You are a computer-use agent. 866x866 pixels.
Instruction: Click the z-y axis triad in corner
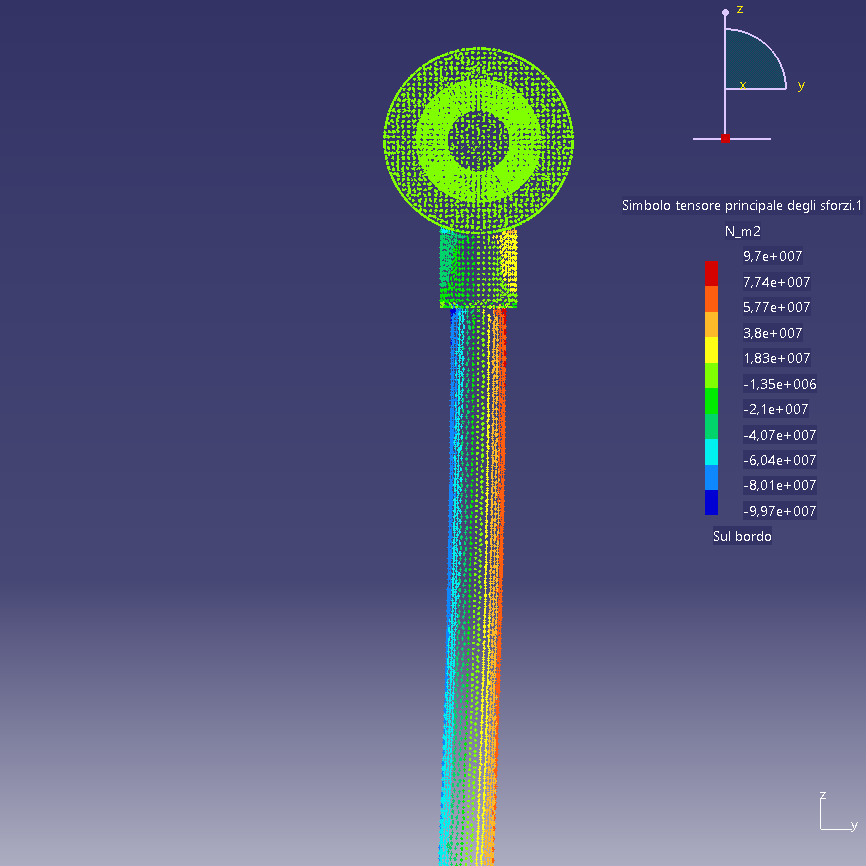pos(838,812)
